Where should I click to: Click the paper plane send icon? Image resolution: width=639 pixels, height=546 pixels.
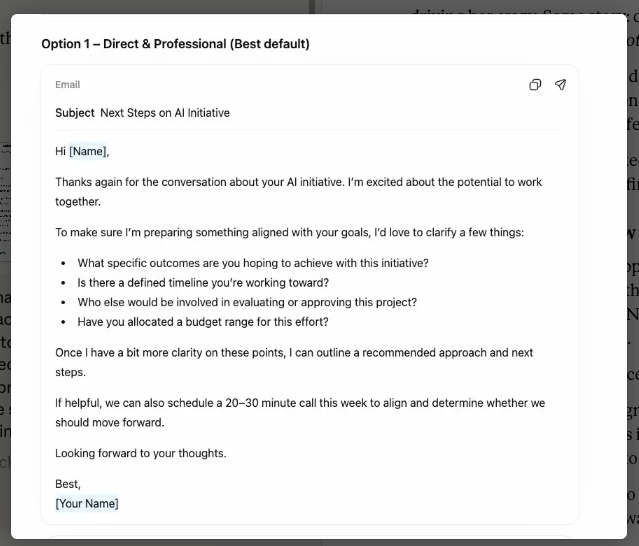[560, 85]
